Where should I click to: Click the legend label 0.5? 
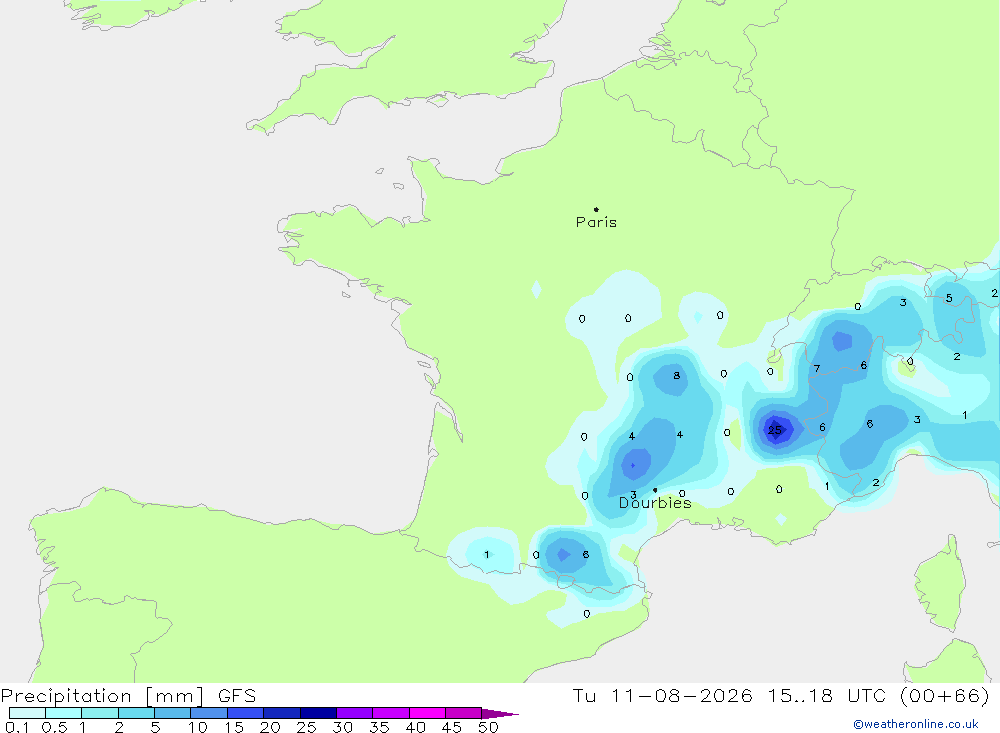pyautogui.click(x=54, y=727)
